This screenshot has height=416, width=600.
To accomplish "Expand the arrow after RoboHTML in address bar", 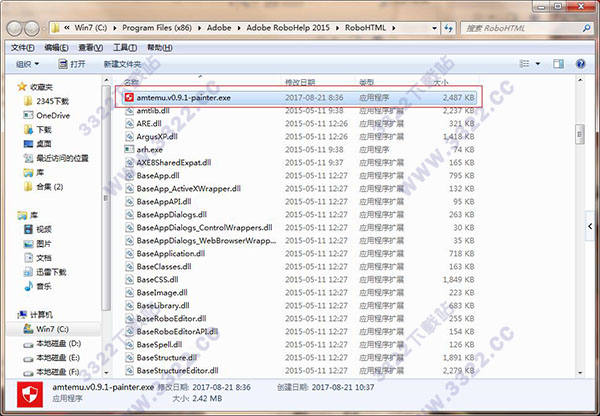I will click(x=394, y=28).
